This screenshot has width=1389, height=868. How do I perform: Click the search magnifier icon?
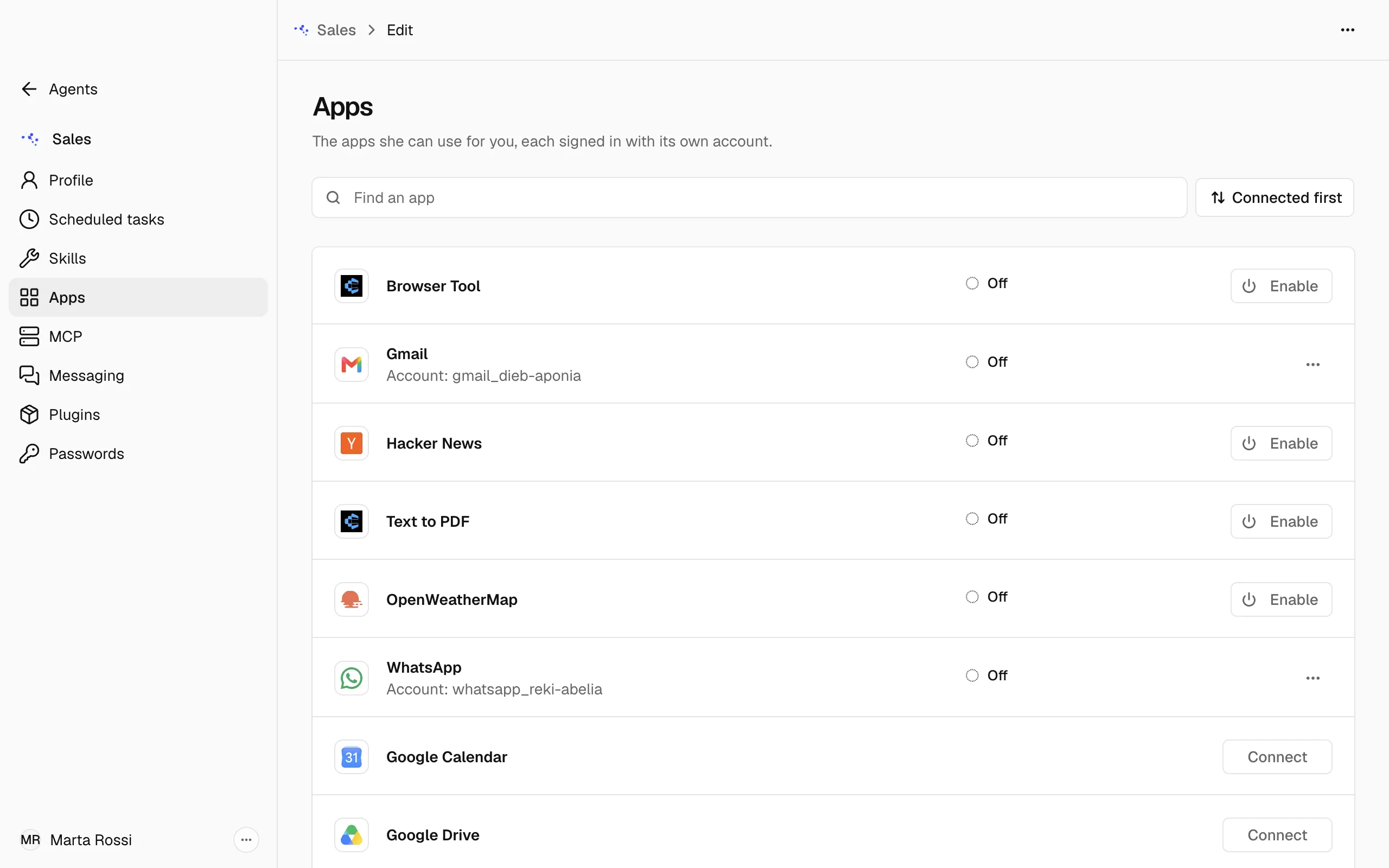coord(334,197)
